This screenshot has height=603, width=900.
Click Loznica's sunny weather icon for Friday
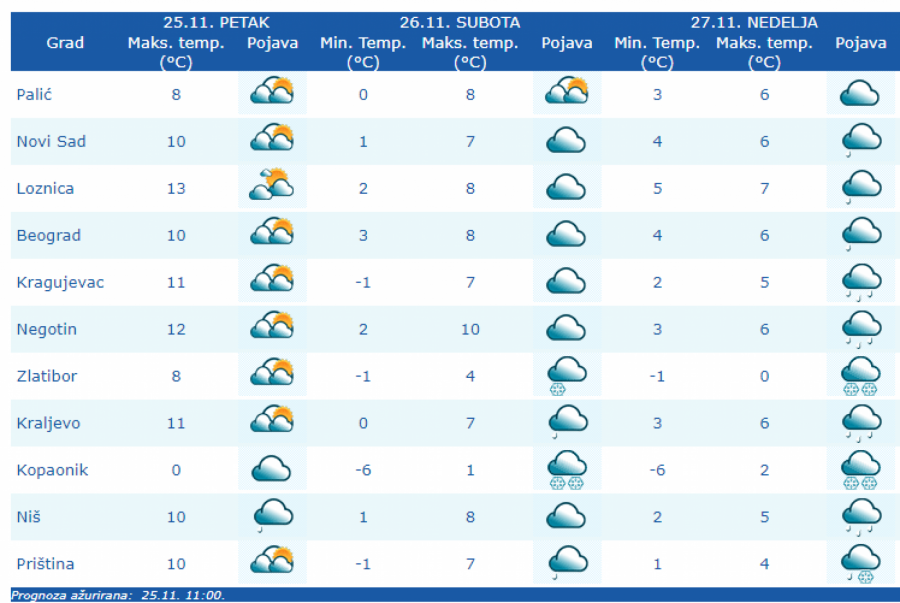[x=270, y=187]
